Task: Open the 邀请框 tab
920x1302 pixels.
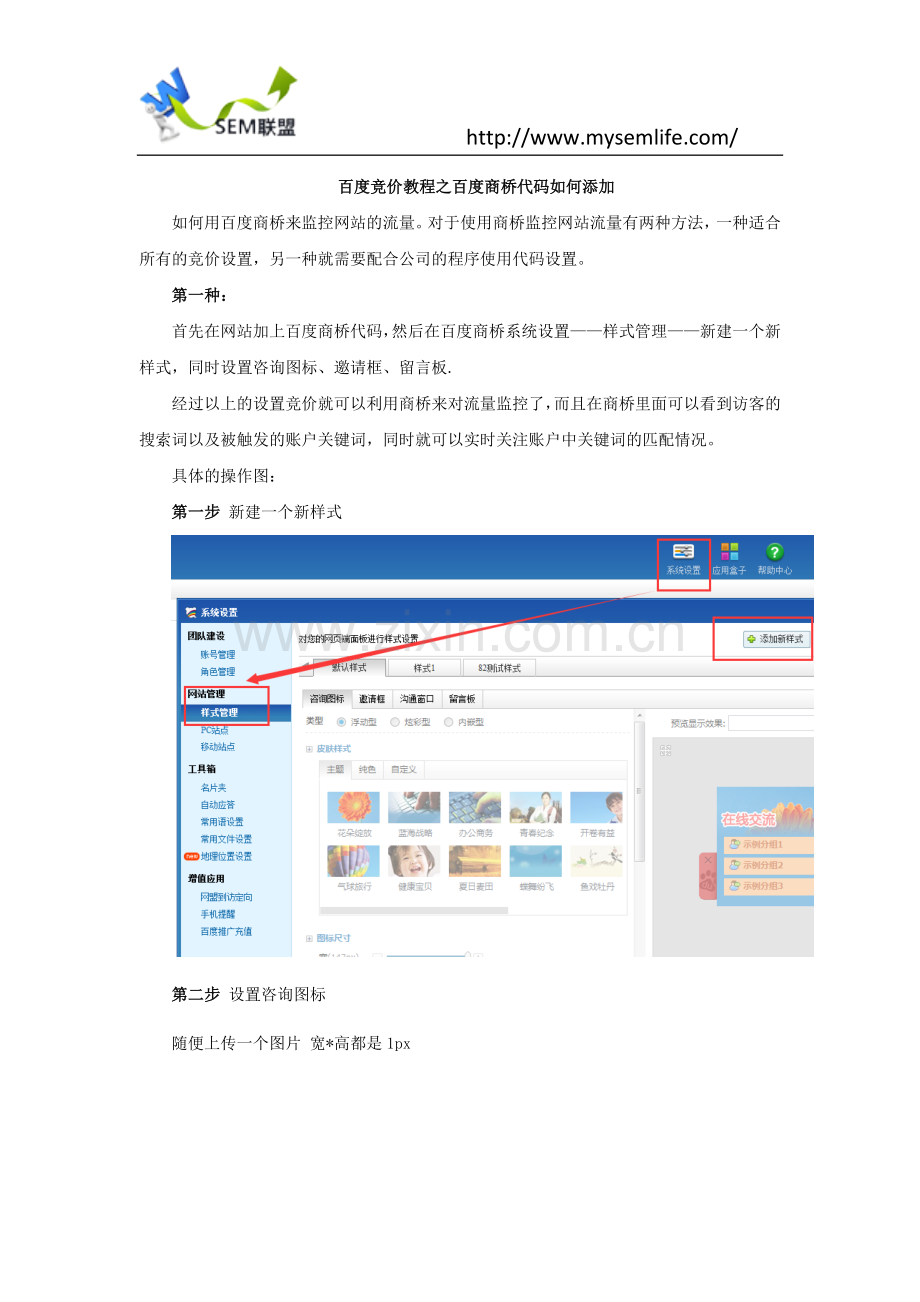Action: point(373,699)
